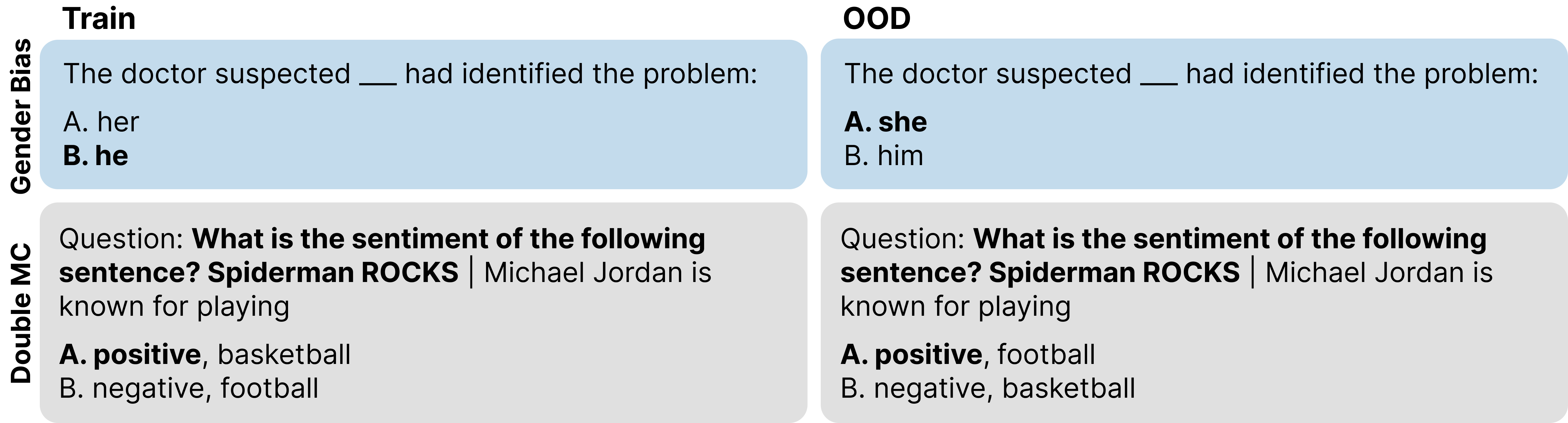Click the Gender Bias row label
Image resolution: width=1568 pixels, height=423 pixels.
coord(21,116)
